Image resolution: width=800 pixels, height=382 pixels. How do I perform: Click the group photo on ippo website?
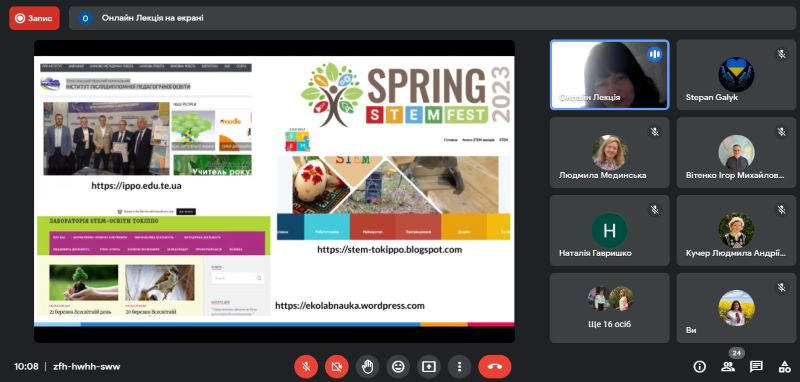[106, 138]
